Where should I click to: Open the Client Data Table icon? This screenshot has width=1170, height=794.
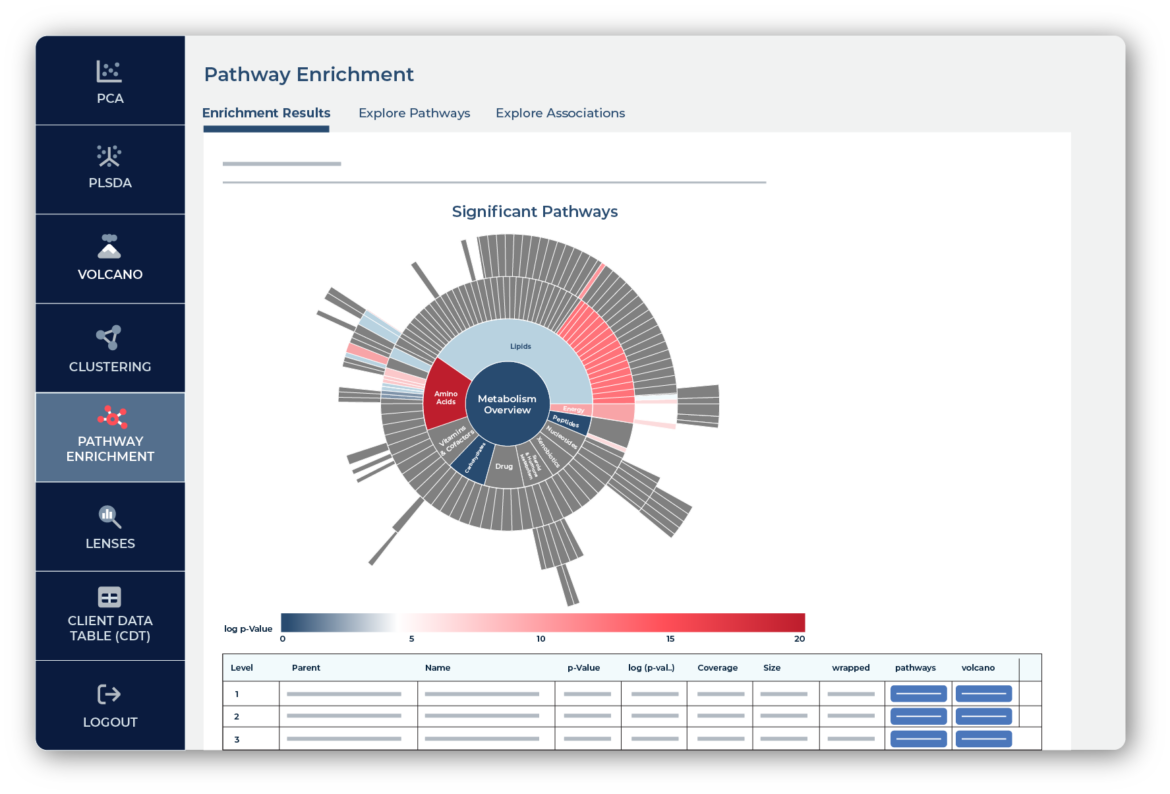pos(109,597)
